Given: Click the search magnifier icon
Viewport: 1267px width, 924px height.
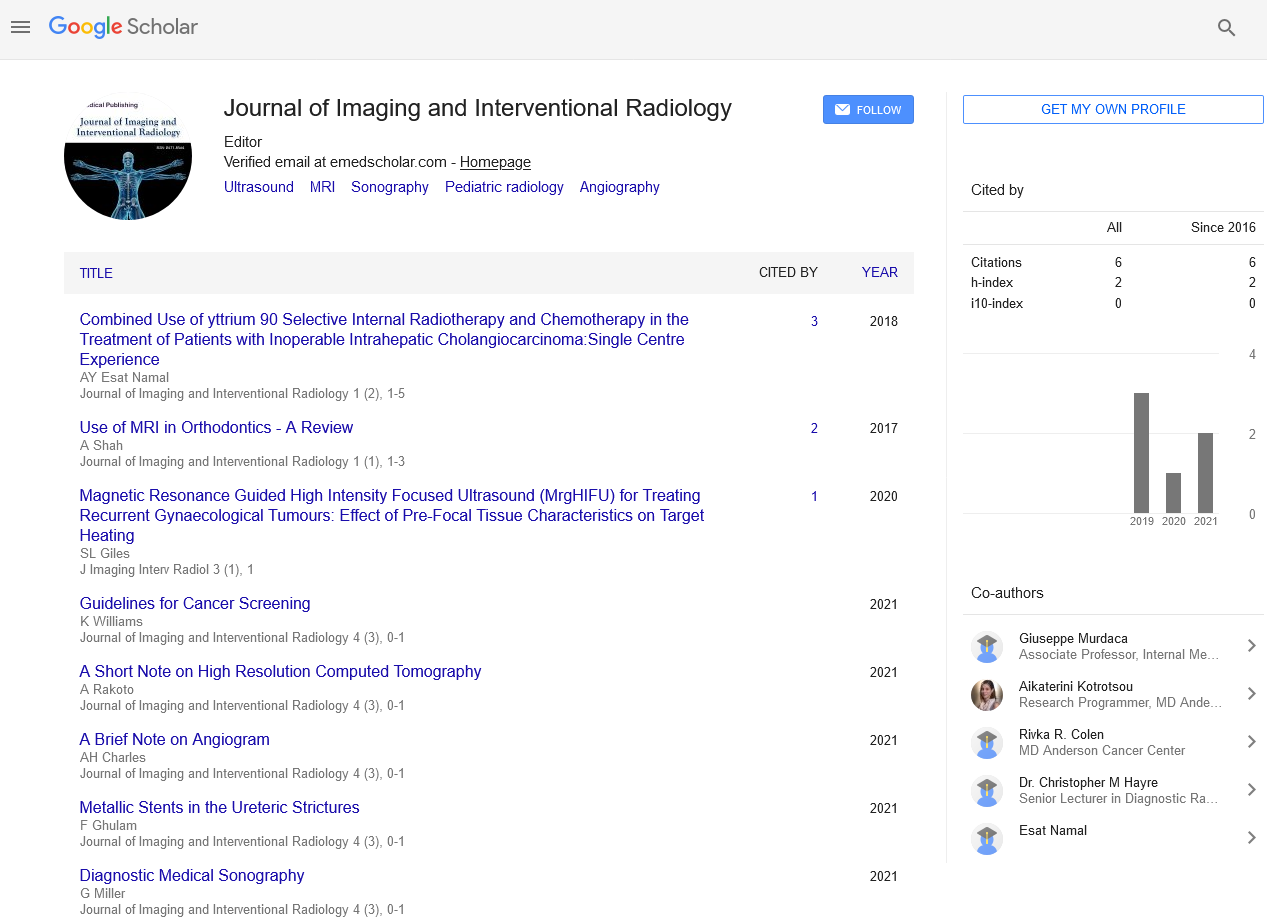Looking at the screenshot, I should (1226, 28).
